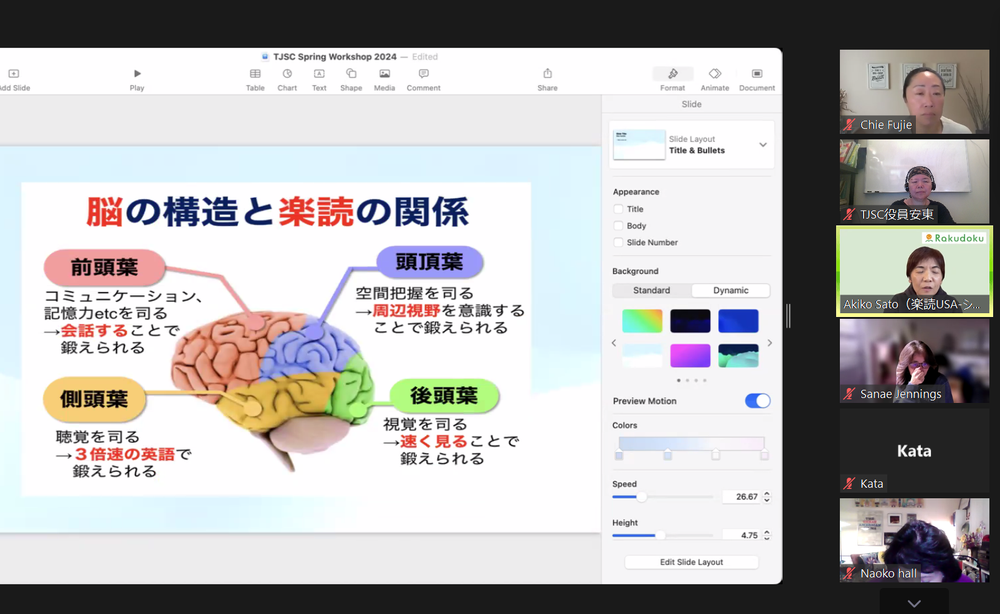This screenshot has width=1000, height=614.
Task: Start the slideshow with Play
Action: click(137, 74)
